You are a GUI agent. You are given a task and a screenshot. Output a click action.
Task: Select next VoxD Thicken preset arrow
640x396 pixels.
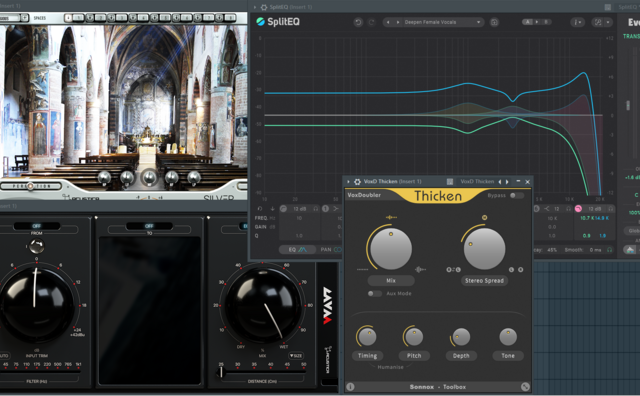click(507, 182)
